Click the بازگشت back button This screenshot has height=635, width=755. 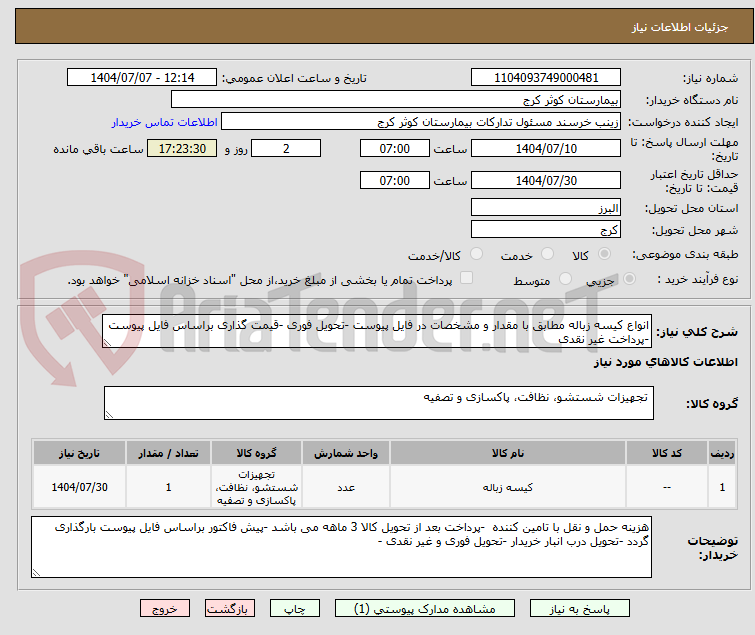coord(230,609)
